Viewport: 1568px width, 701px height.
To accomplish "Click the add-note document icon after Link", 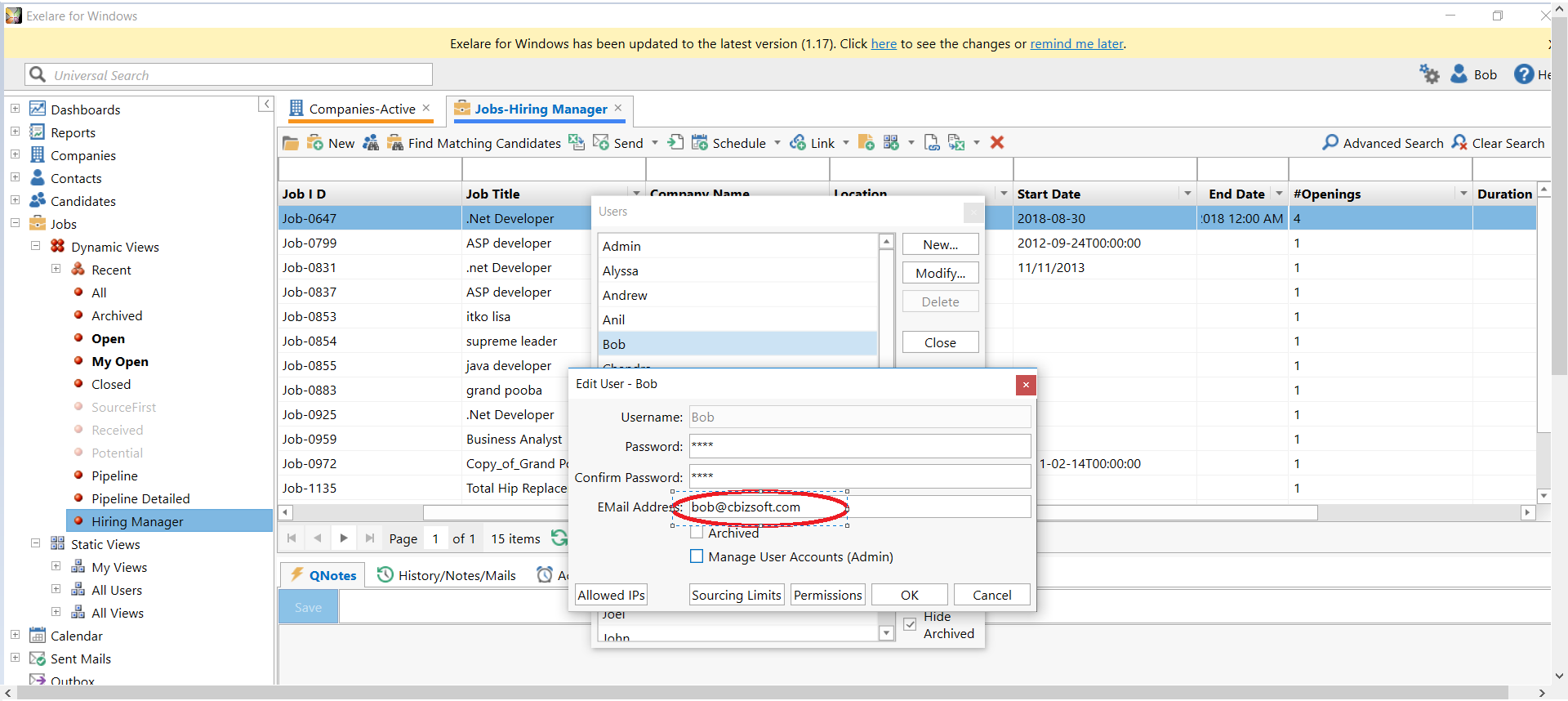I will point(866,143).
